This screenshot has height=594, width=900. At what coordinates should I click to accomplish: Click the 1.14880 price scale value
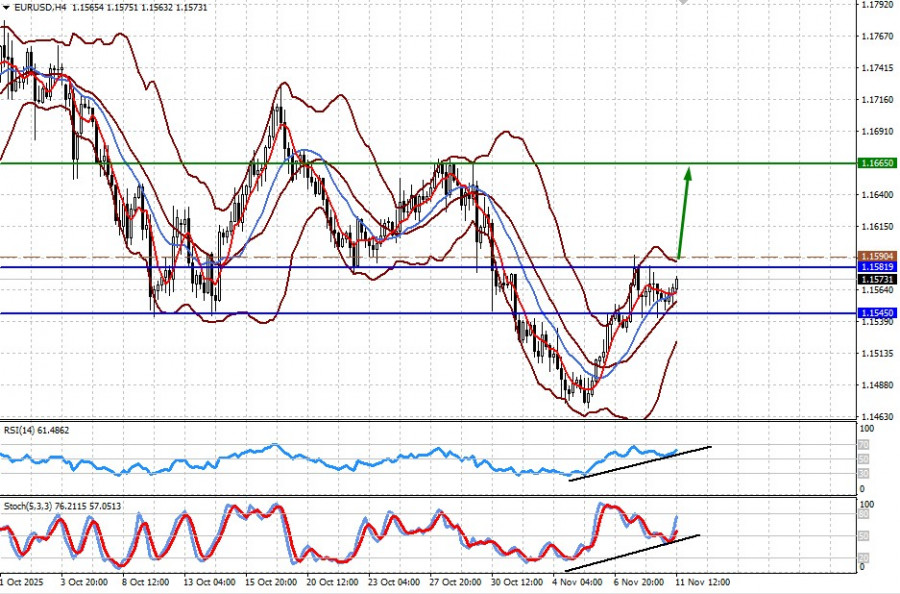pyautogui.click(x=878, y=385)
